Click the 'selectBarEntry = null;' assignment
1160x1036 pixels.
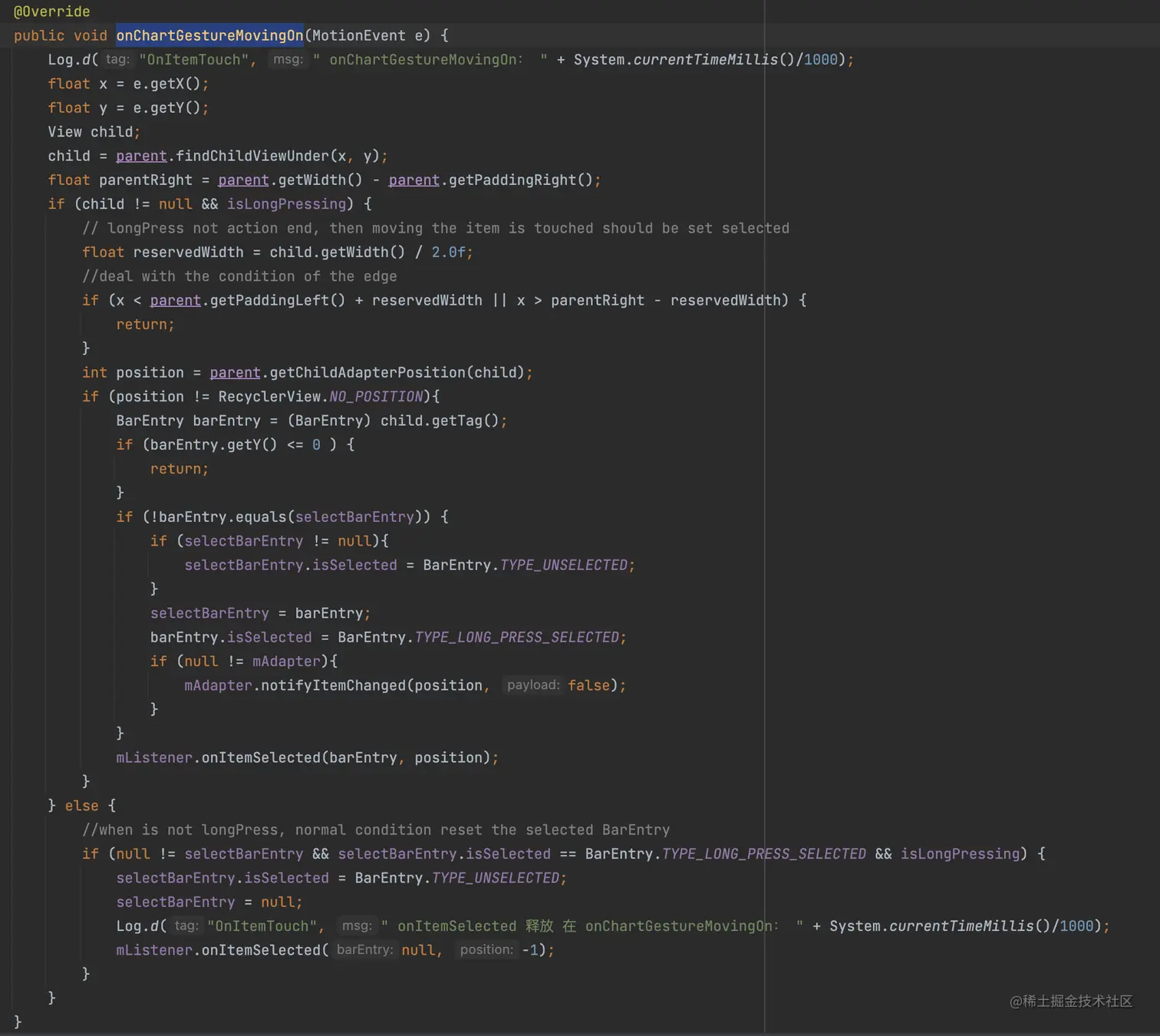pos(209,902)
